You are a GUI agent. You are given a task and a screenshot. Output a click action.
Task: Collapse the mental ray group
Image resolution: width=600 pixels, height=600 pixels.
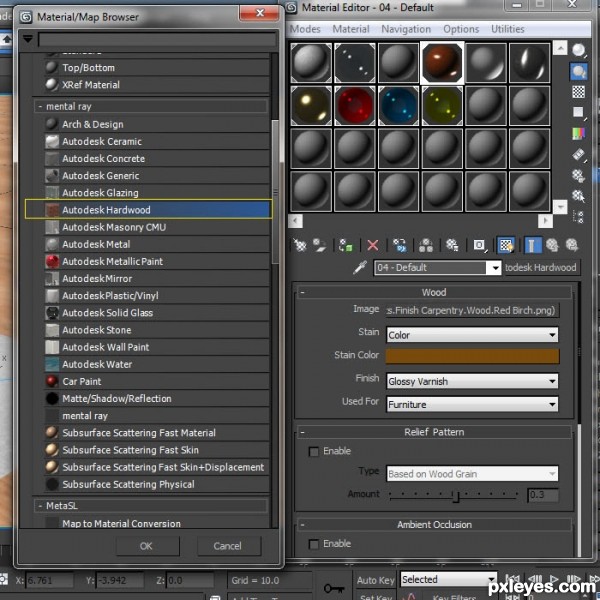pos(40,106)
